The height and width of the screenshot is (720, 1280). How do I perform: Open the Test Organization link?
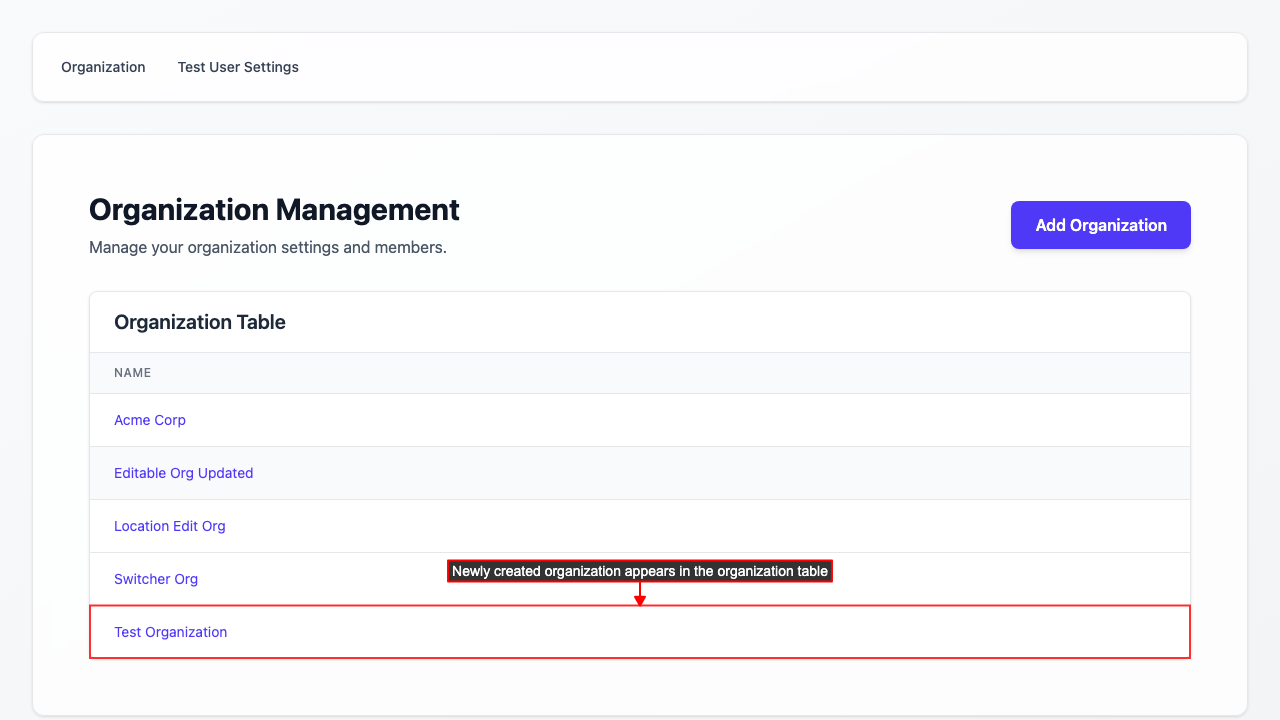[171, 632]
